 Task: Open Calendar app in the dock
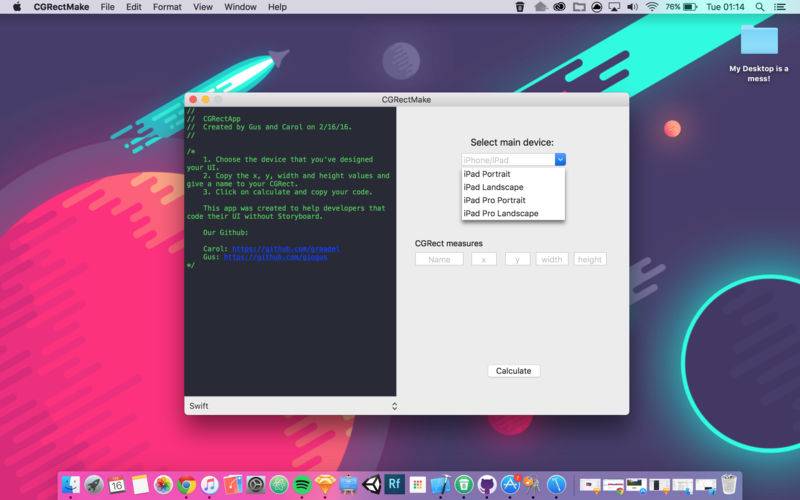(117, 484)
